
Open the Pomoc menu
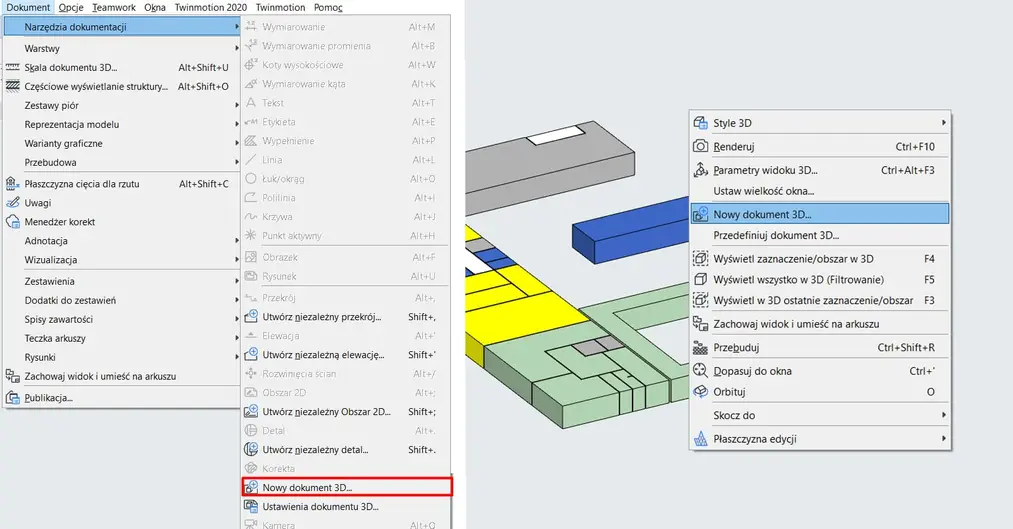tap(328, 7)
